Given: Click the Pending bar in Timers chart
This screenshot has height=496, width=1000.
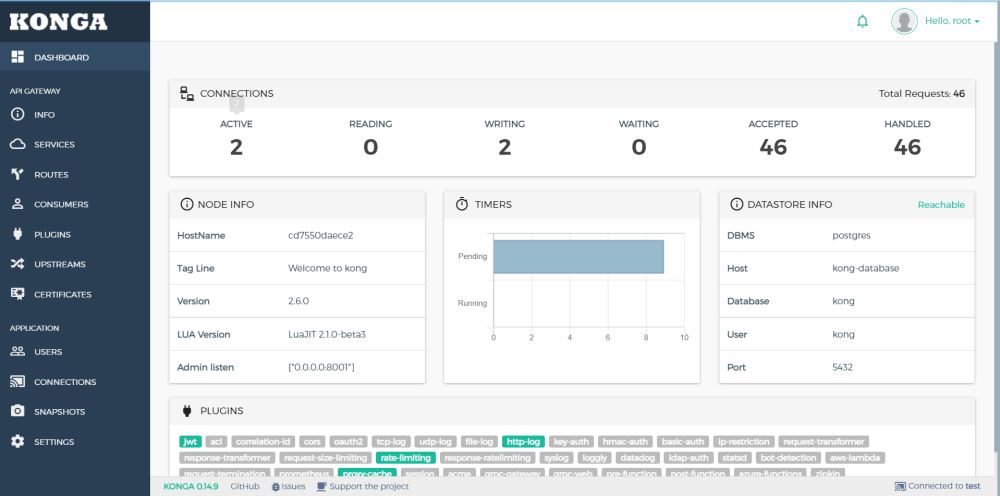Looking at the screenshot, I should 578,257.
